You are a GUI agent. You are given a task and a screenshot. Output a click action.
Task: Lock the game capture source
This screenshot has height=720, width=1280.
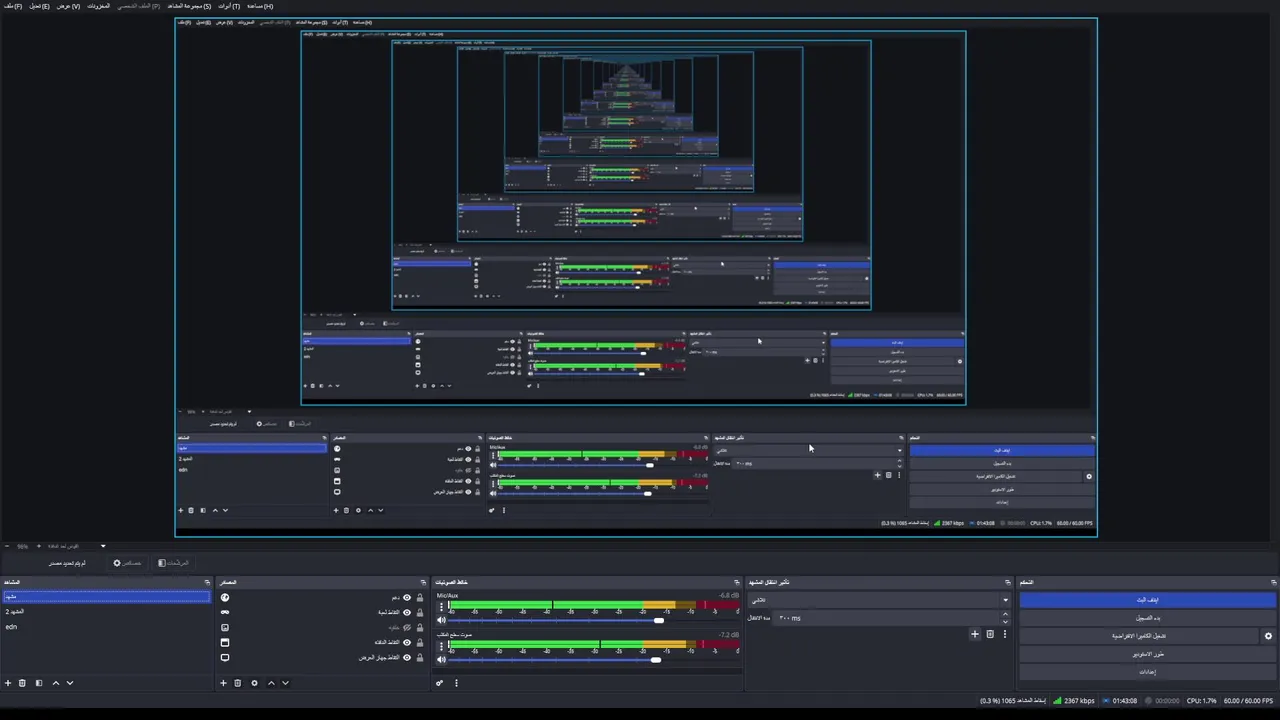[420, 612]
